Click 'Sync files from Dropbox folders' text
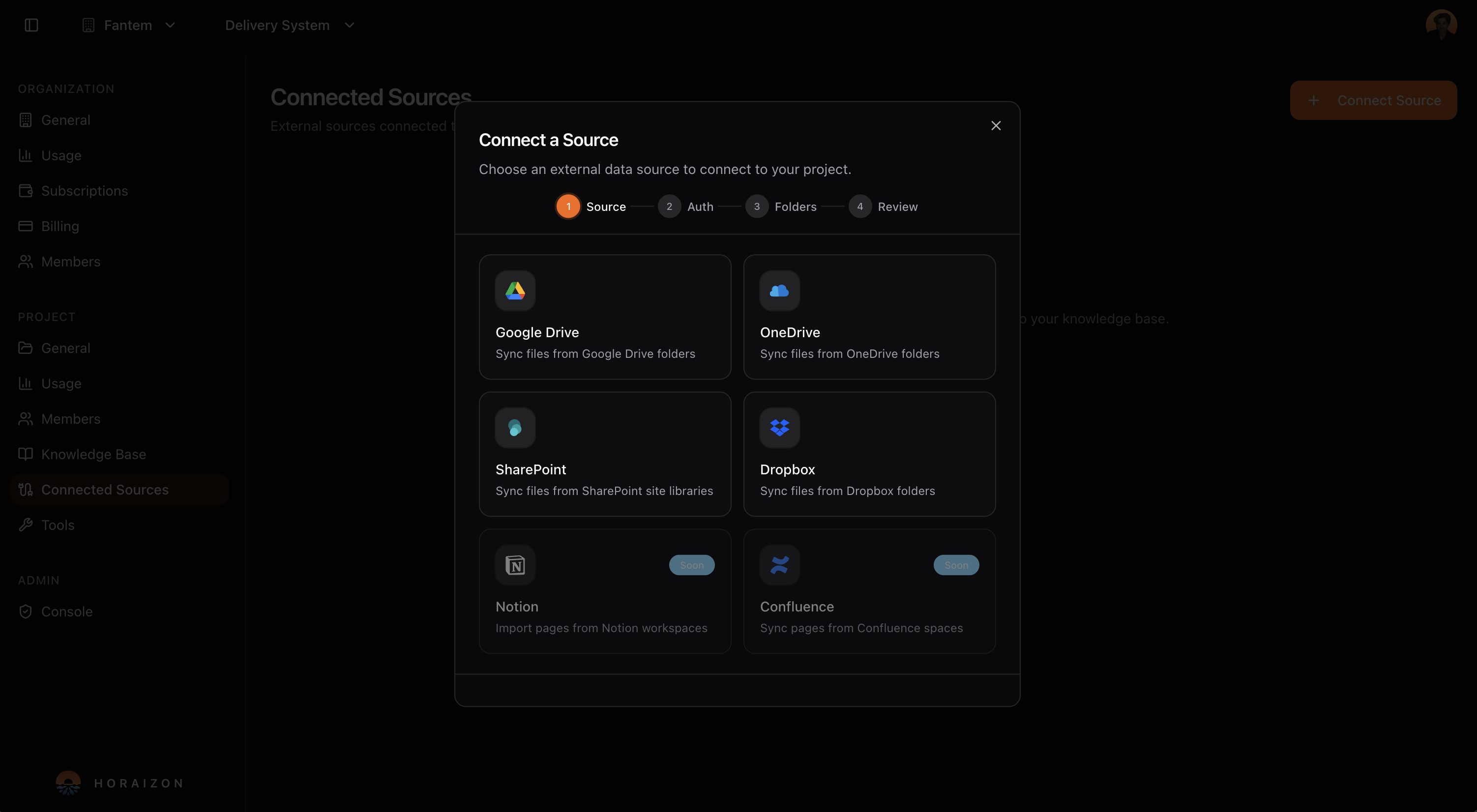This screenshot has height=812, width=1477. (x=848, y=491)
